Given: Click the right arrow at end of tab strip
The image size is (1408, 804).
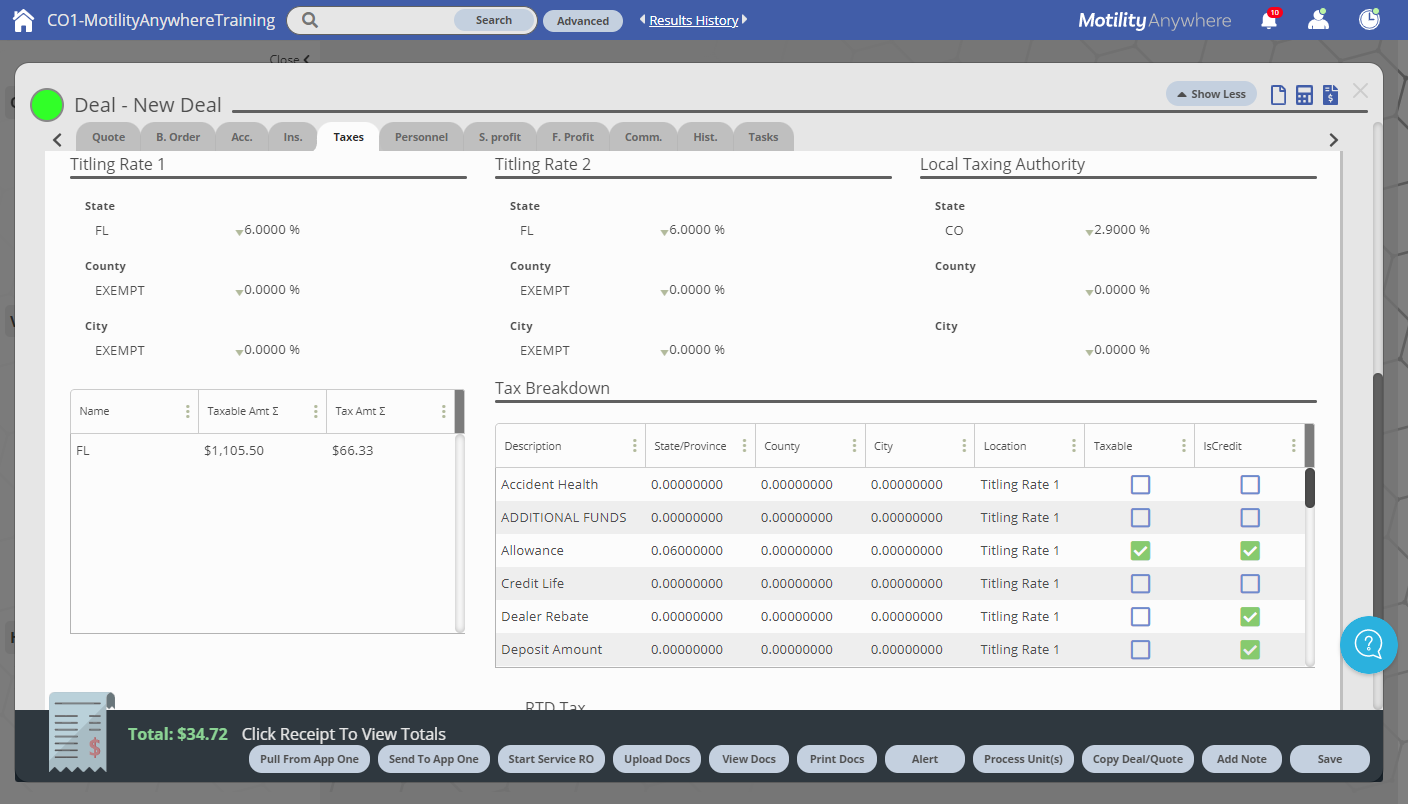Looking at the screenshot, I should pos(1333,140).
